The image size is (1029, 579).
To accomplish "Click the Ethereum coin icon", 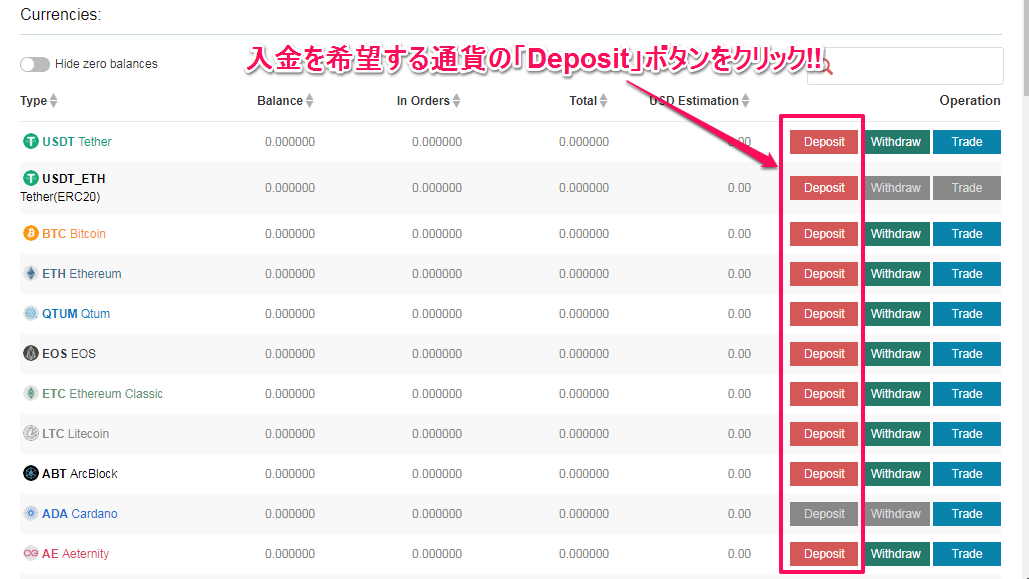I will 30,274.
